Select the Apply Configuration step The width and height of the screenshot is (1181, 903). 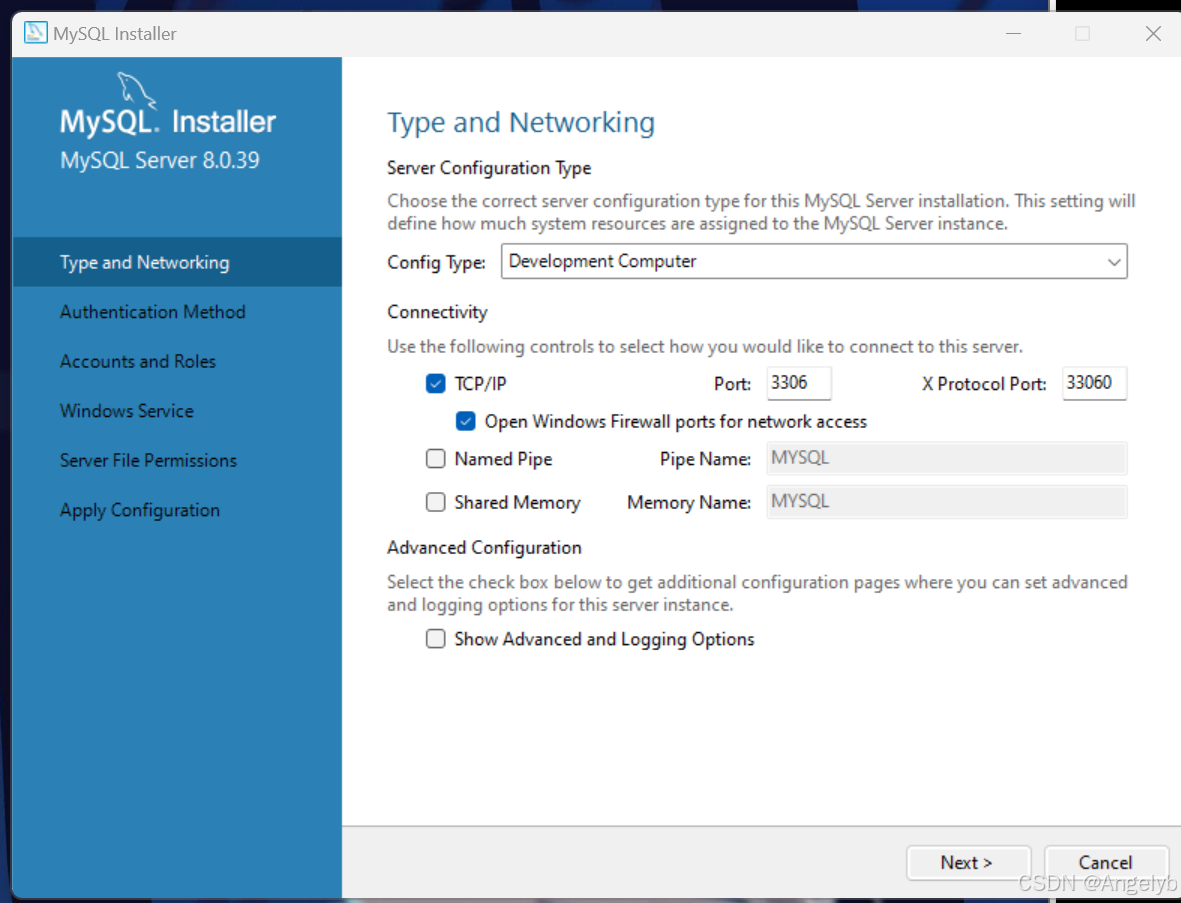(x=139, y=510)
